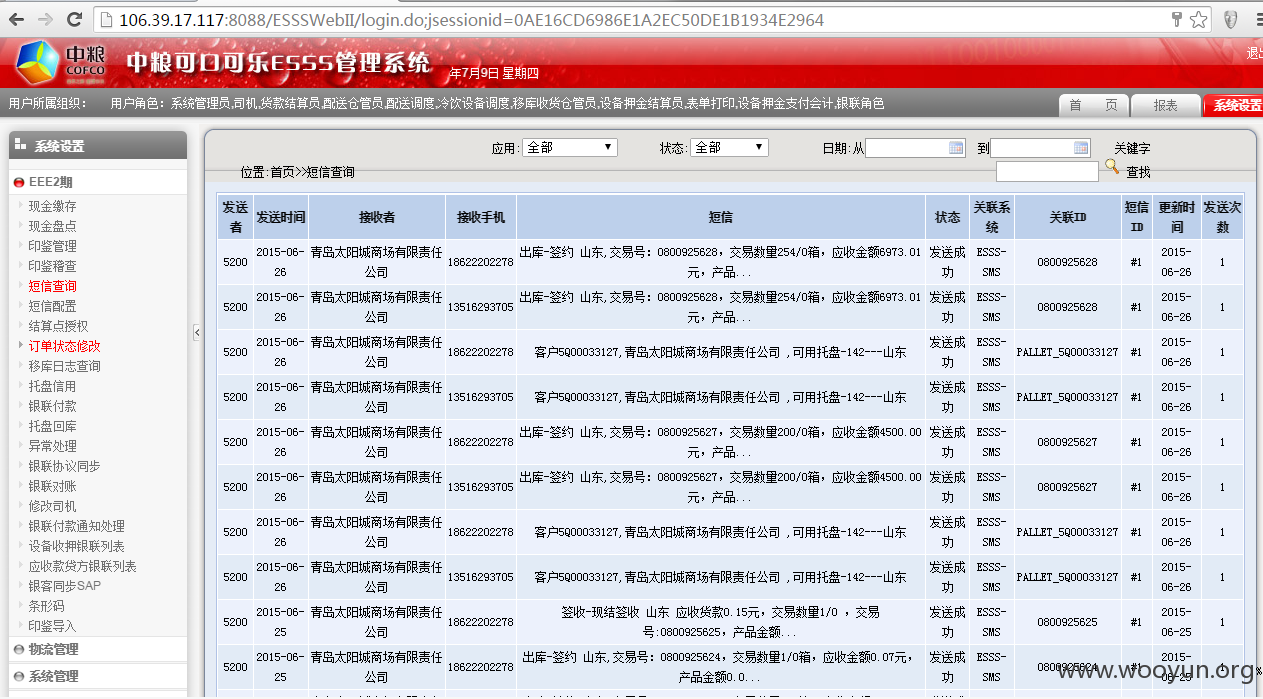Click the browser back arrow

pos(17,19)
